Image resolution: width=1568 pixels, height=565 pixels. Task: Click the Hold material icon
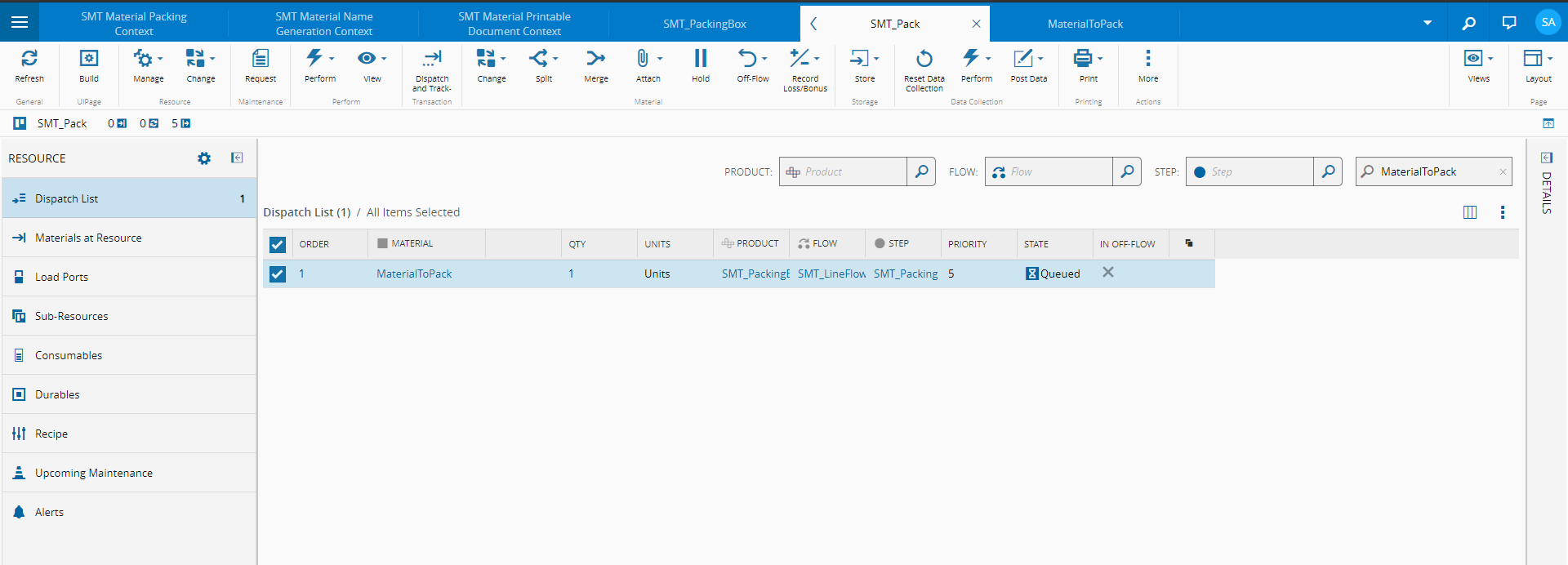[x=700, y=59]
